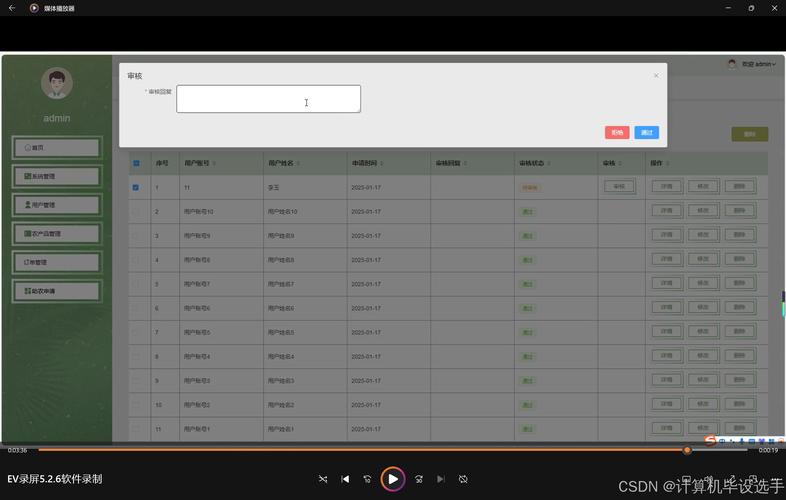
Task: Click the play button in media player
Action: 392,479
